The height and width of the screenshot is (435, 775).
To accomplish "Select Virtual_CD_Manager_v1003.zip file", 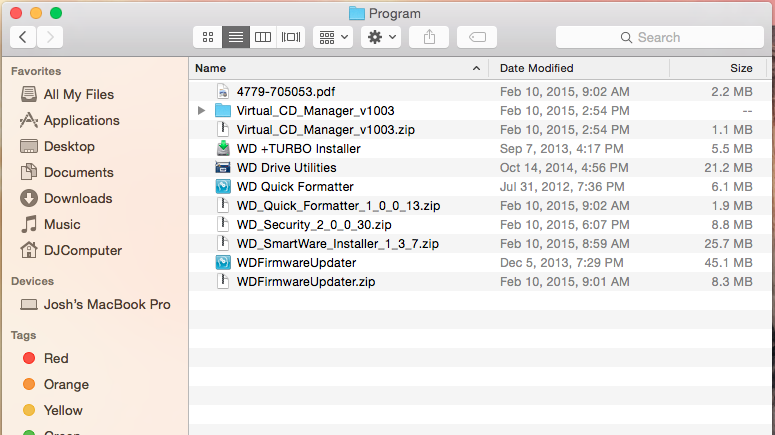I will click(326, 130).
